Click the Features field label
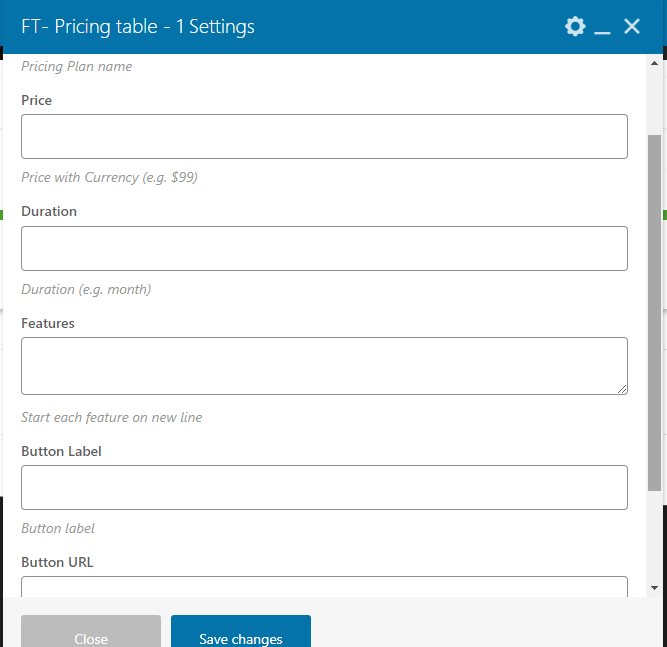Image resolution: width=667 pixels, height=647 pixels. pyautogui.click(x=48, y=323)
